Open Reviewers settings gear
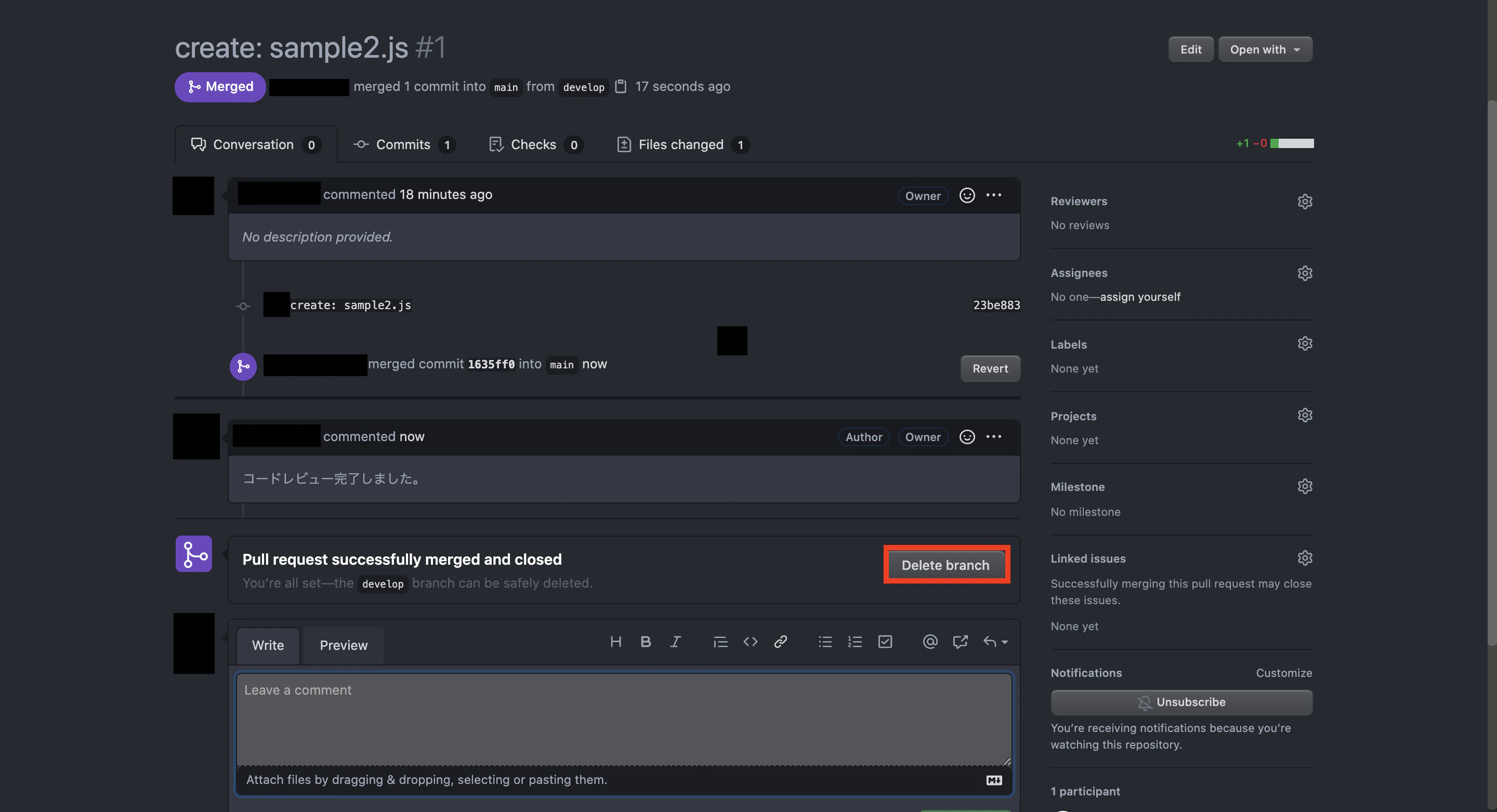 tap(1305, 201)
